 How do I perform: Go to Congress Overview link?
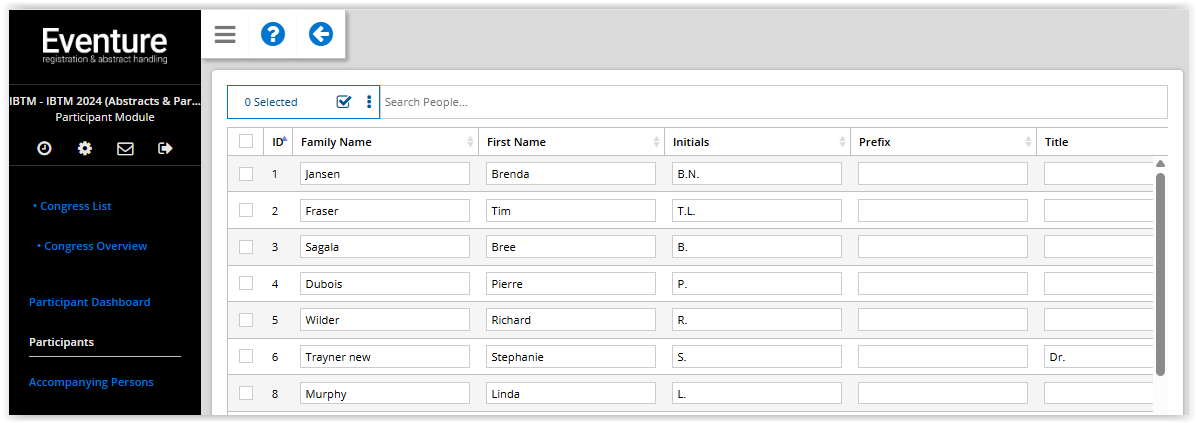[x=95, y=247]
